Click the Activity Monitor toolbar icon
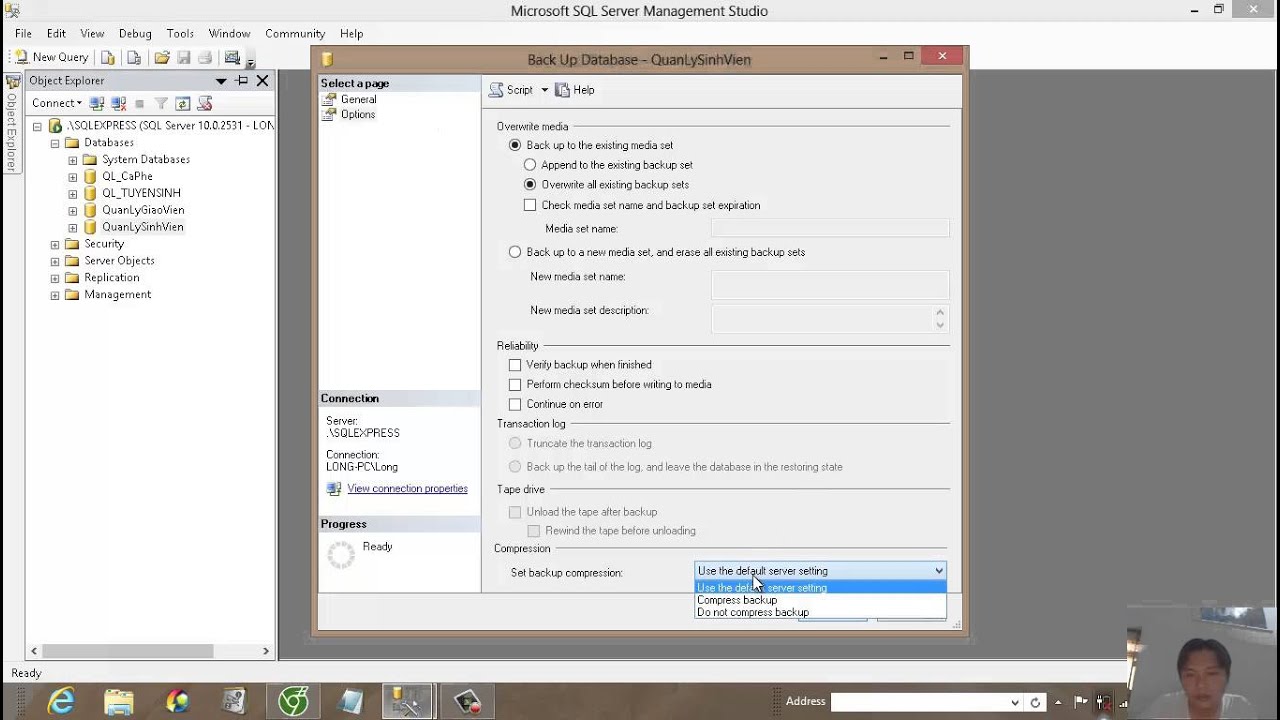The width and height of the screenshot is (1280, 720). click(x=232, y=58)
